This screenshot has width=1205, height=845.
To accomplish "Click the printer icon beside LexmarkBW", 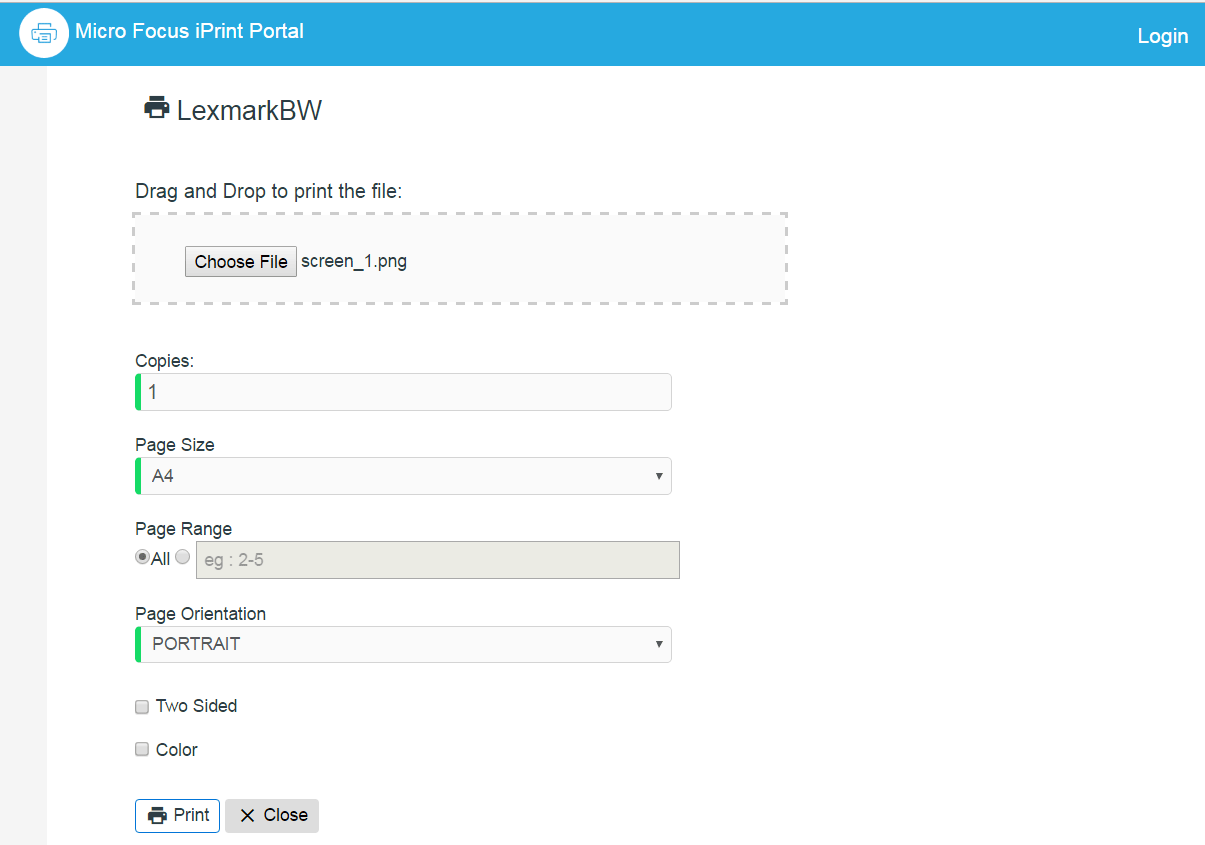I will 156,108.
